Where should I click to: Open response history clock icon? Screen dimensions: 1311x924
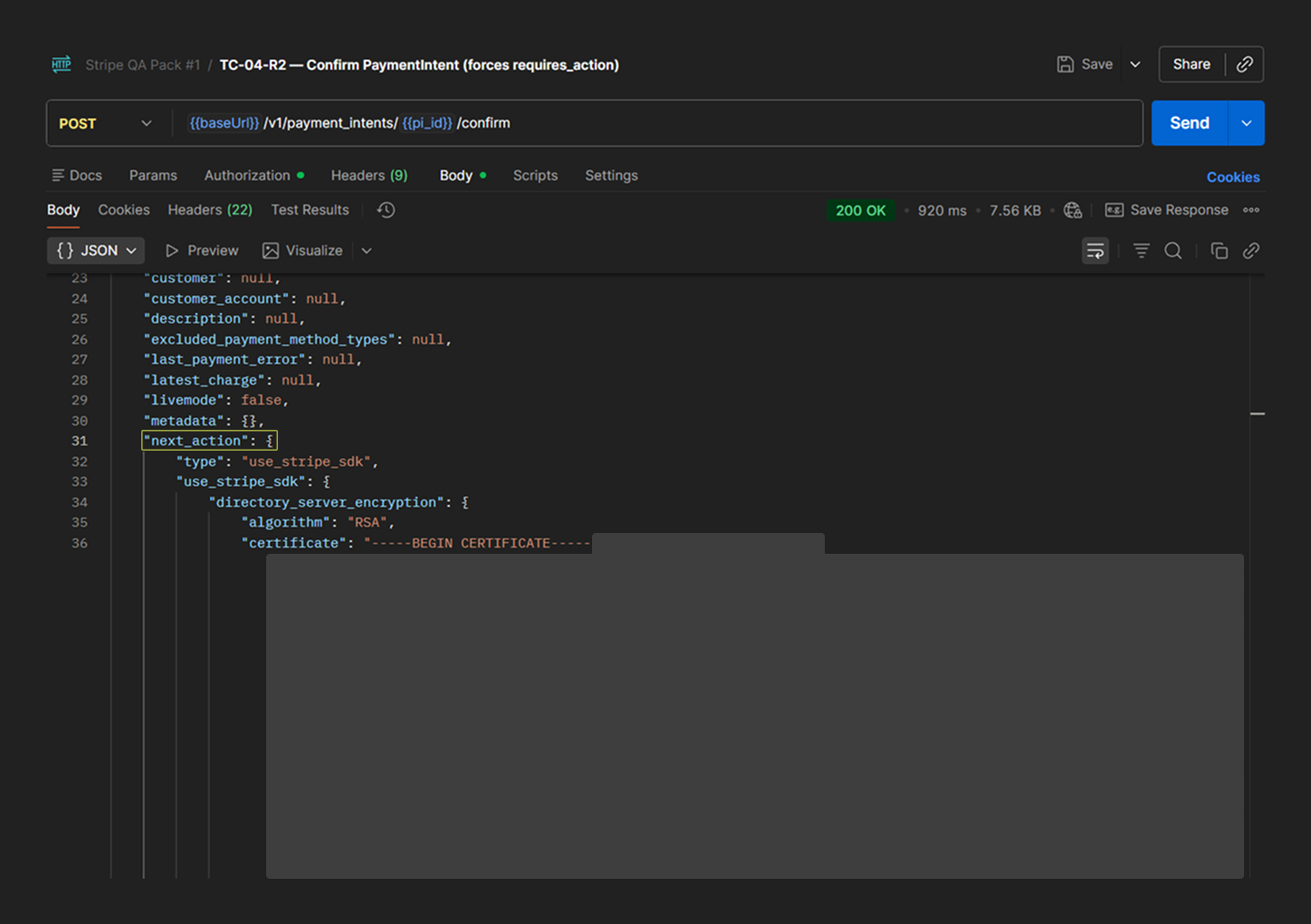tap(386, 210)
